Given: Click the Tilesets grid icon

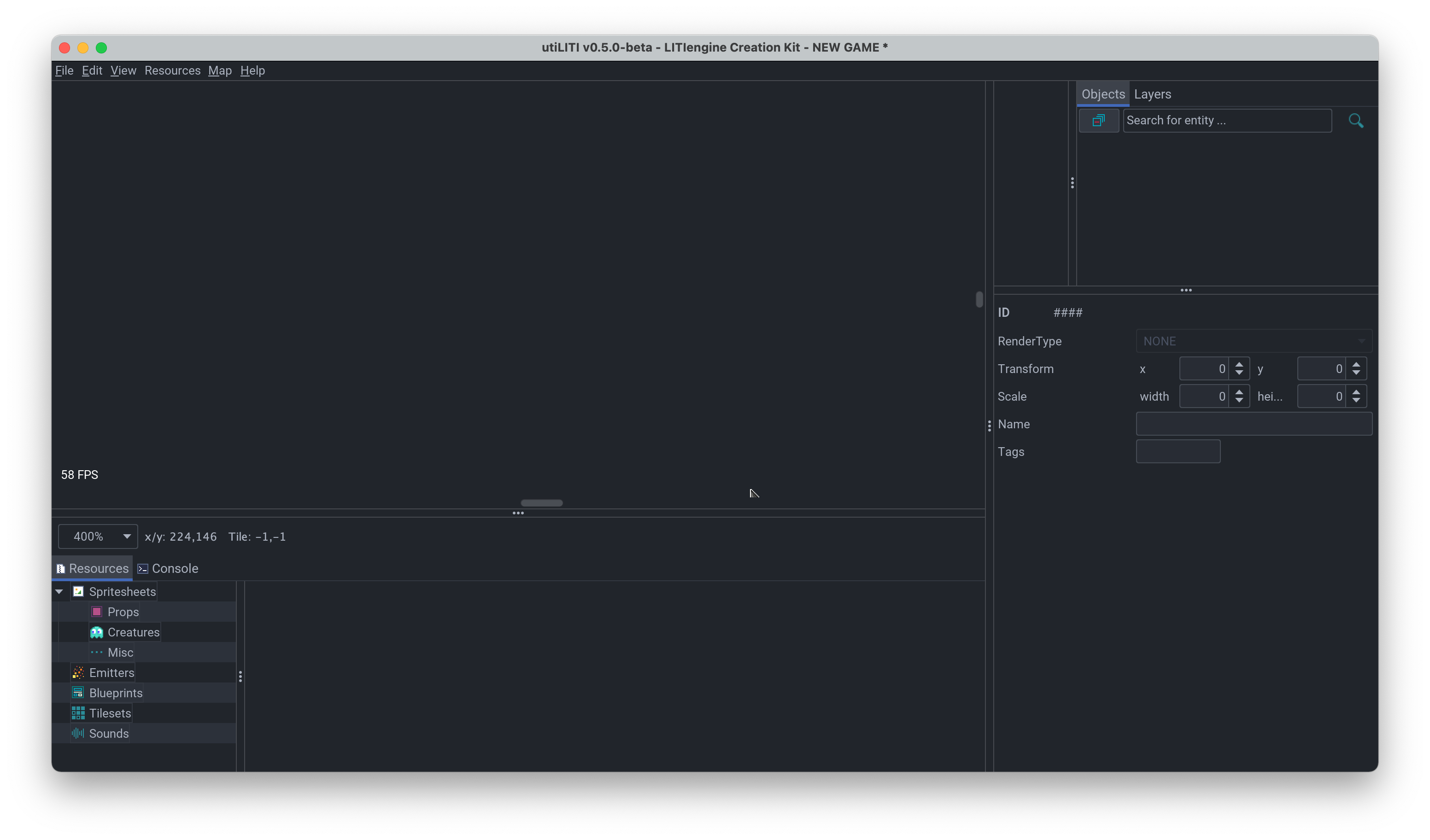Looking at the screenshot, I should 78,713.
